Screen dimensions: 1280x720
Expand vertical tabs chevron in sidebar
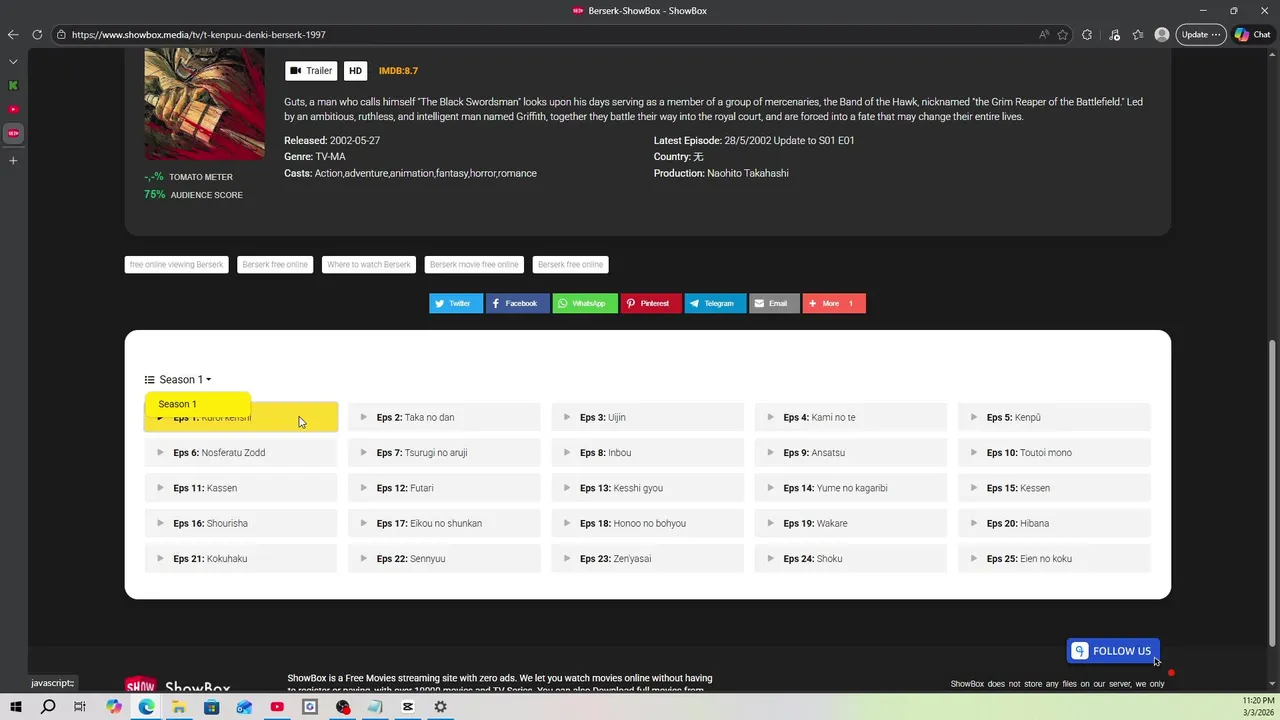coord(13,62)
